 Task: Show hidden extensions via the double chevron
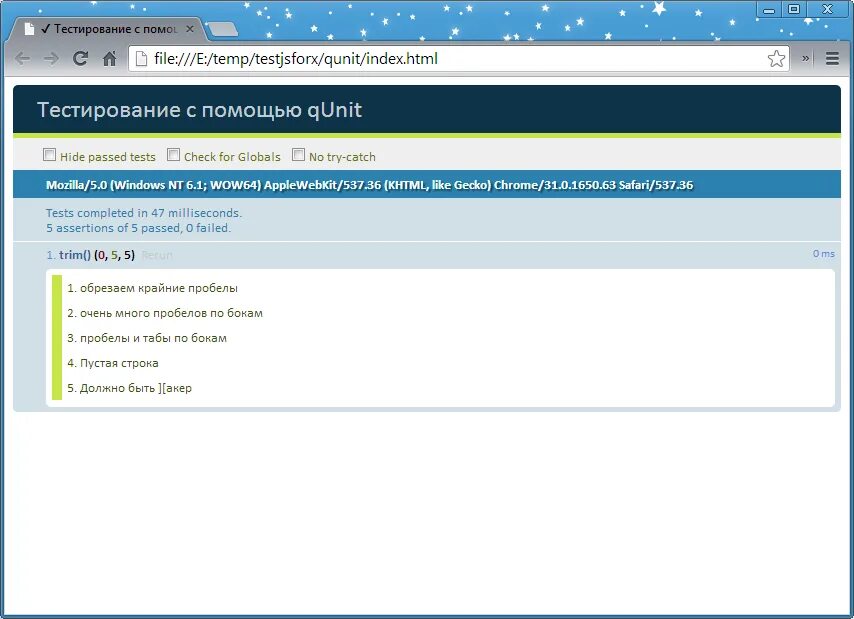point(806,58)
